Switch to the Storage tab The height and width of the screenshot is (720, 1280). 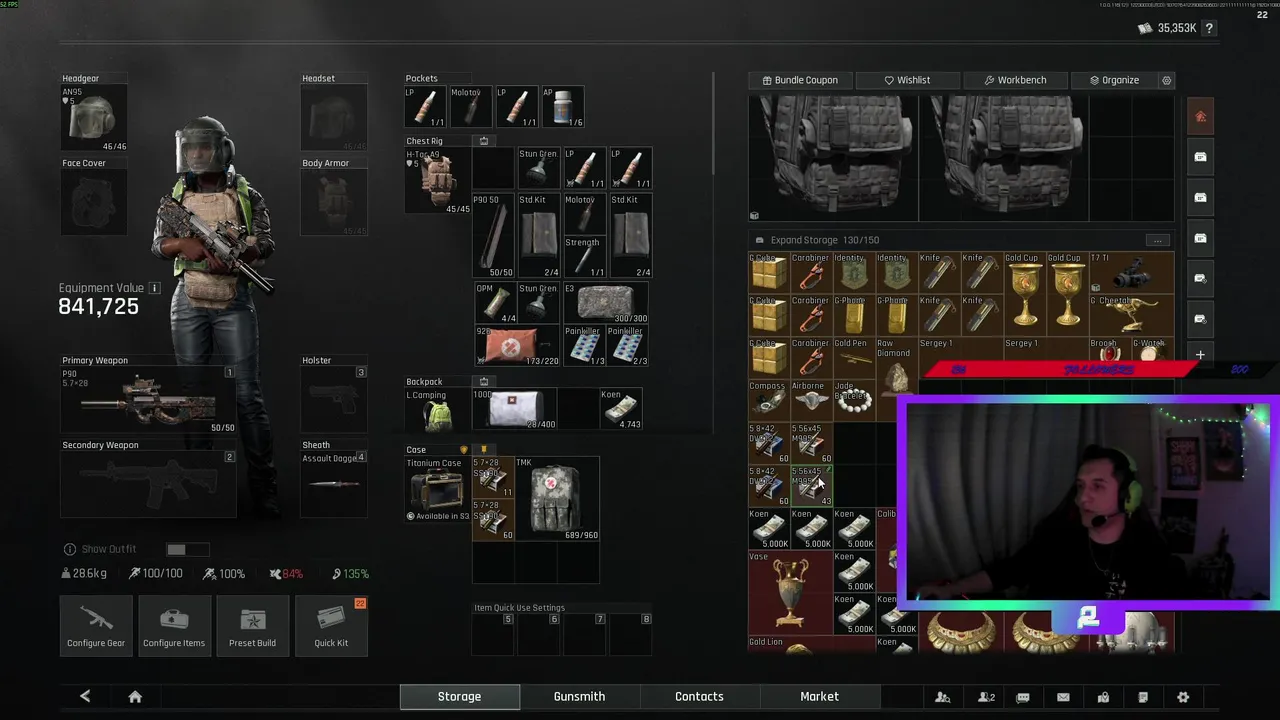tap(459, 696)
